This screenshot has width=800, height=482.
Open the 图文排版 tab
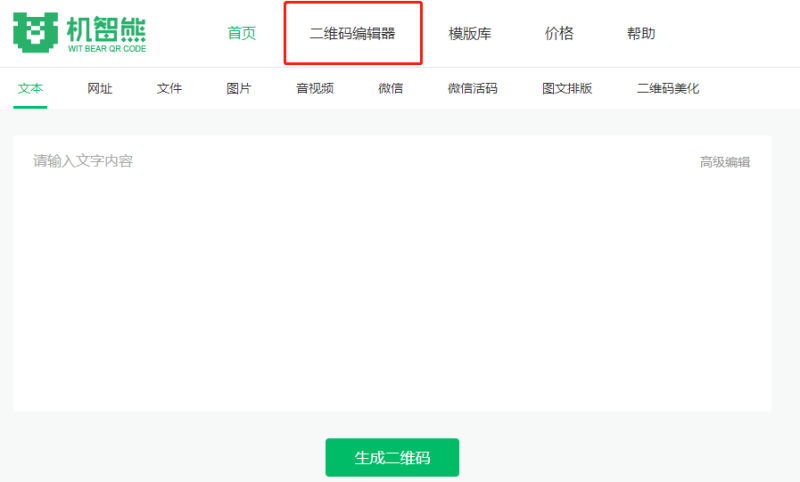[567, 89]
